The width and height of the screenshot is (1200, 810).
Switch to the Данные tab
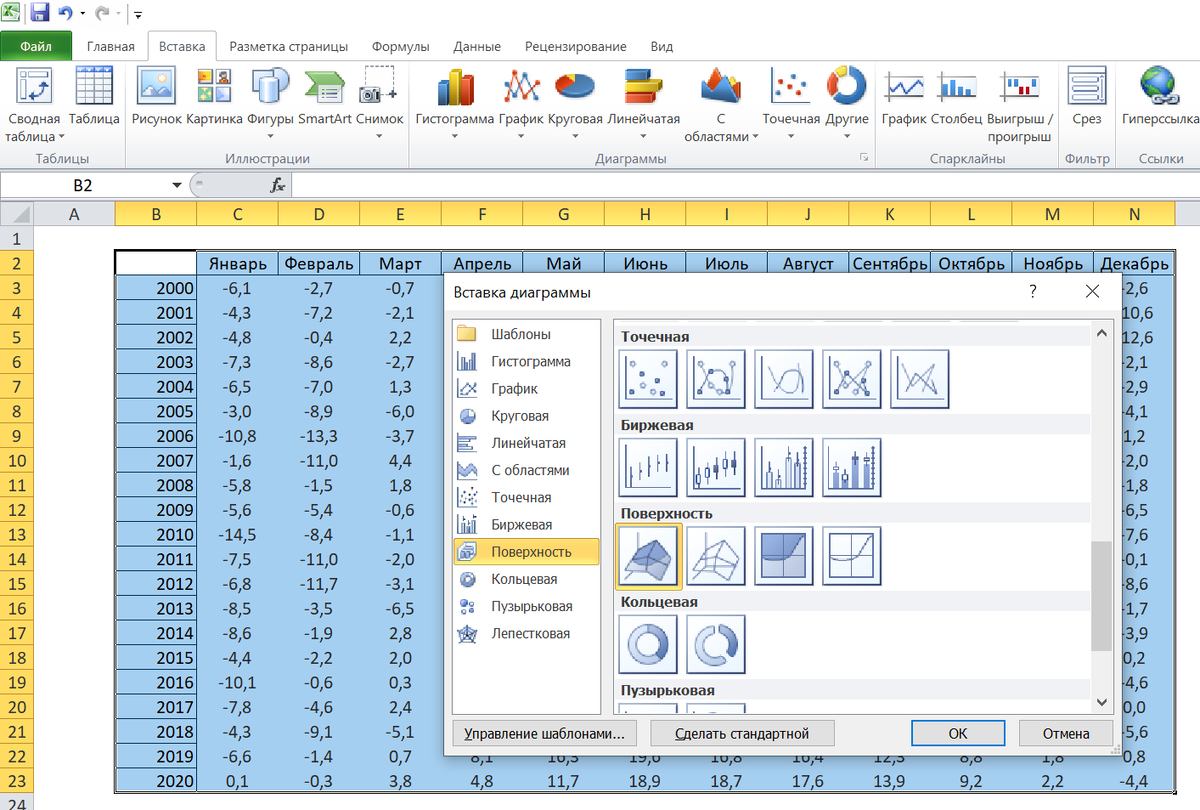(477, 46)
